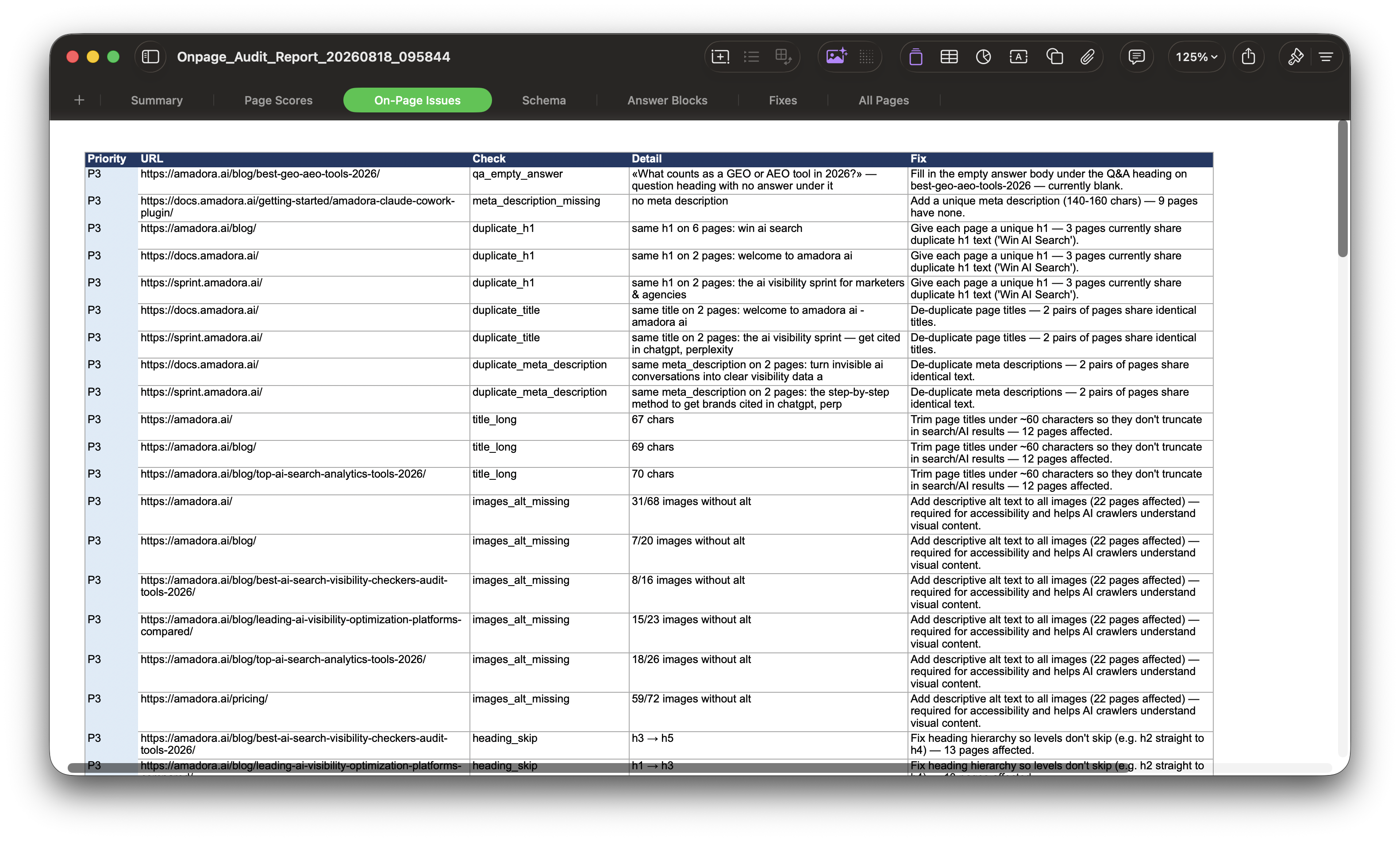Screen dimensions: 1400x841
Task: Add a new sheet with the plus button
Action: pyautogui.click(x=79, y=100)
